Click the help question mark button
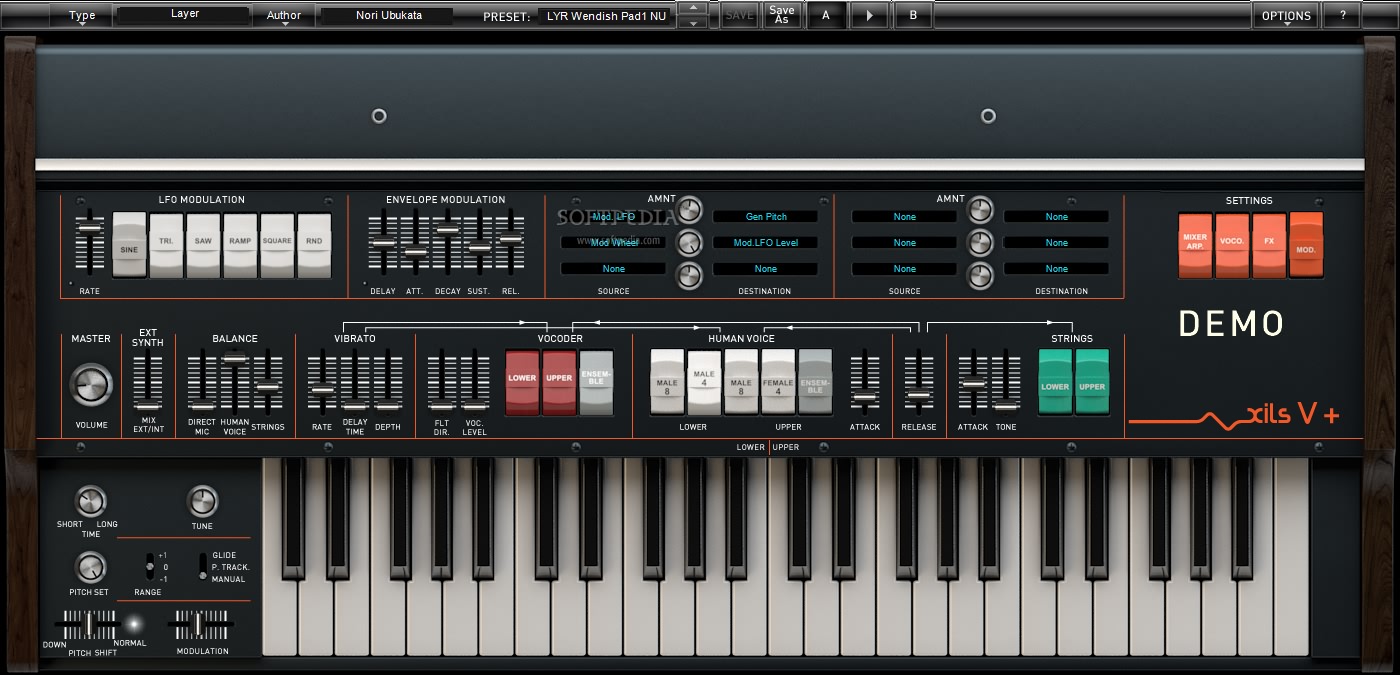The height and width of the screenshot is (675, 1400). point(1342,15)
